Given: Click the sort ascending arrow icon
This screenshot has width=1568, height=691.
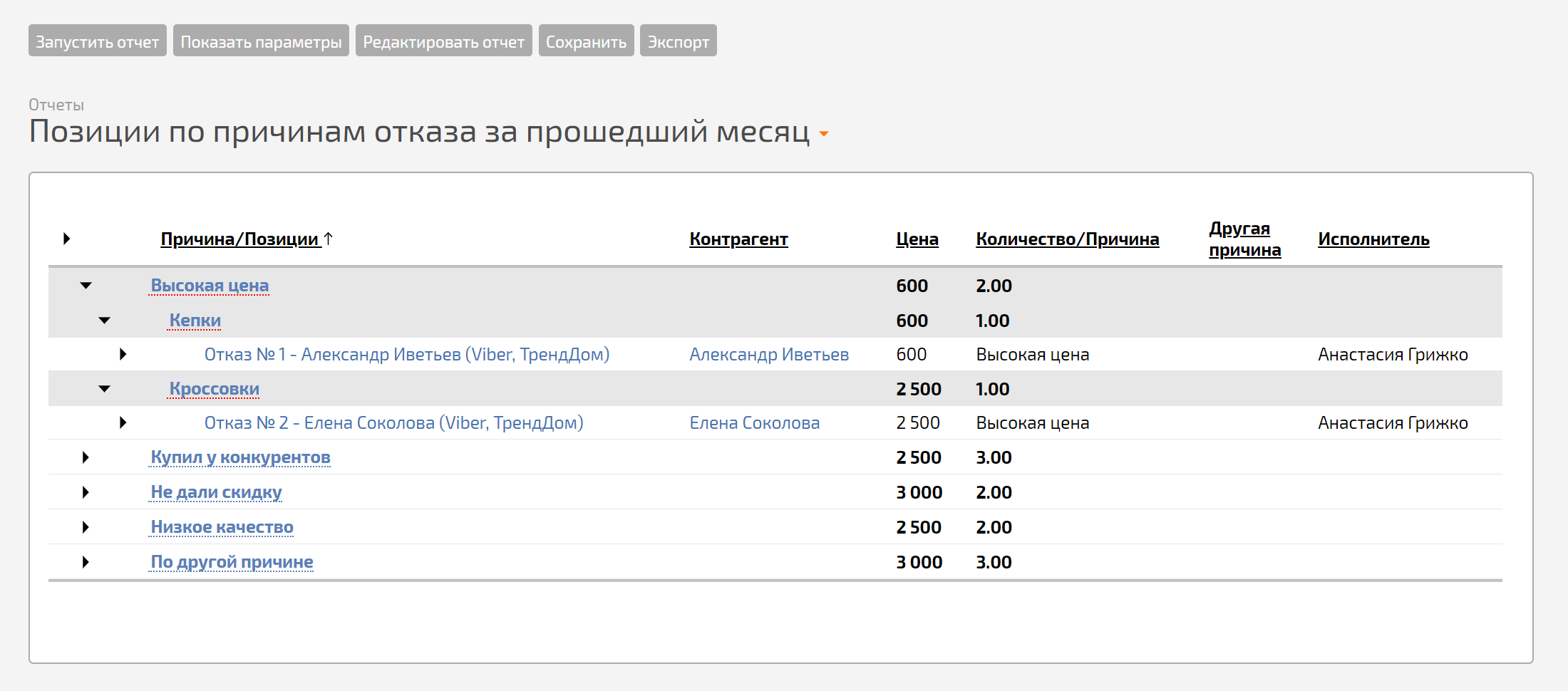Looking at the screenshot, I should click(x=328, y=239).
